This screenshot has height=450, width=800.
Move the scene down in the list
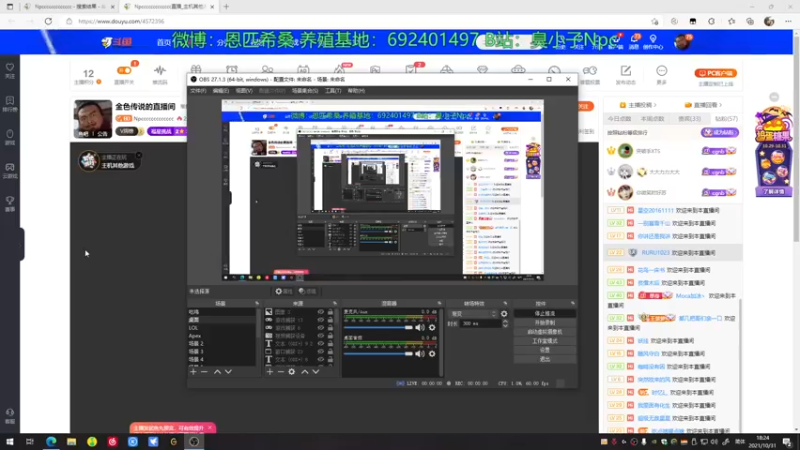[229, 372]
